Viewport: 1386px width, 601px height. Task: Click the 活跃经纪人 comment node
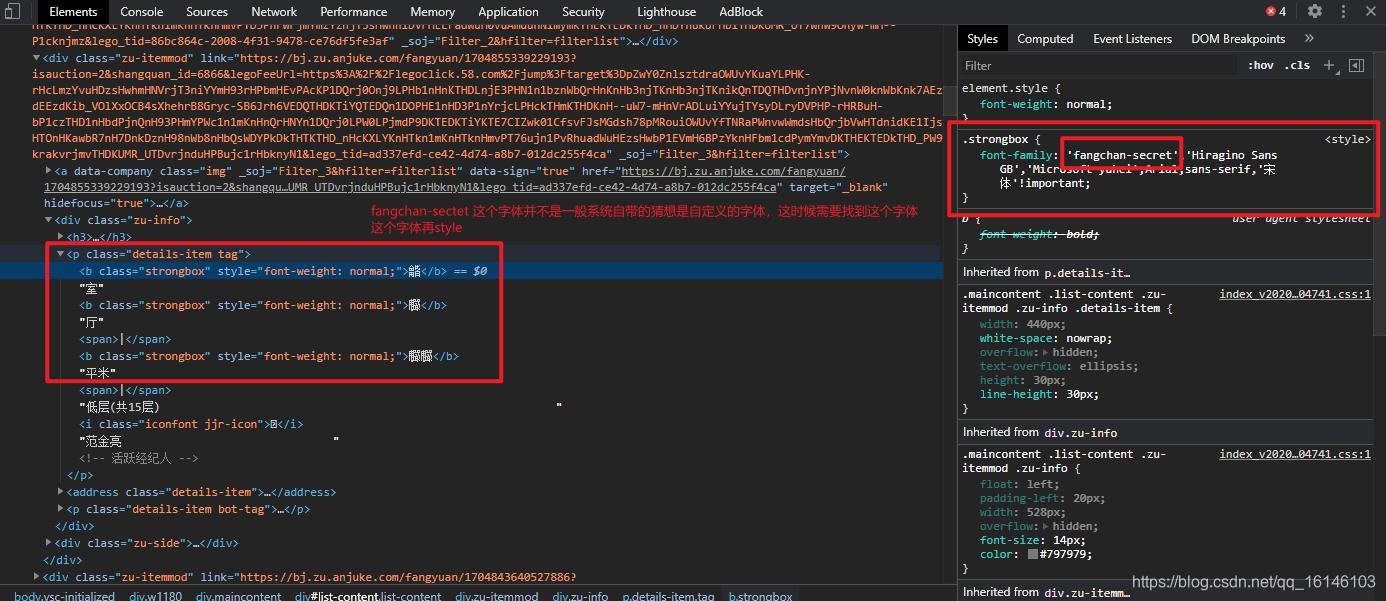click(x=139, y=458)
